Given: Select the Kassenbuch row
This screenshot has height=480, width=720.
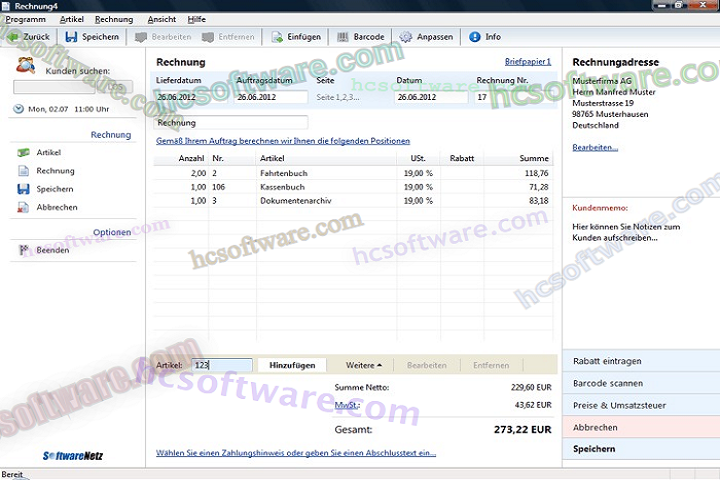Looking at the screenshot, I should pyautogui.click(x=353, y=187).
